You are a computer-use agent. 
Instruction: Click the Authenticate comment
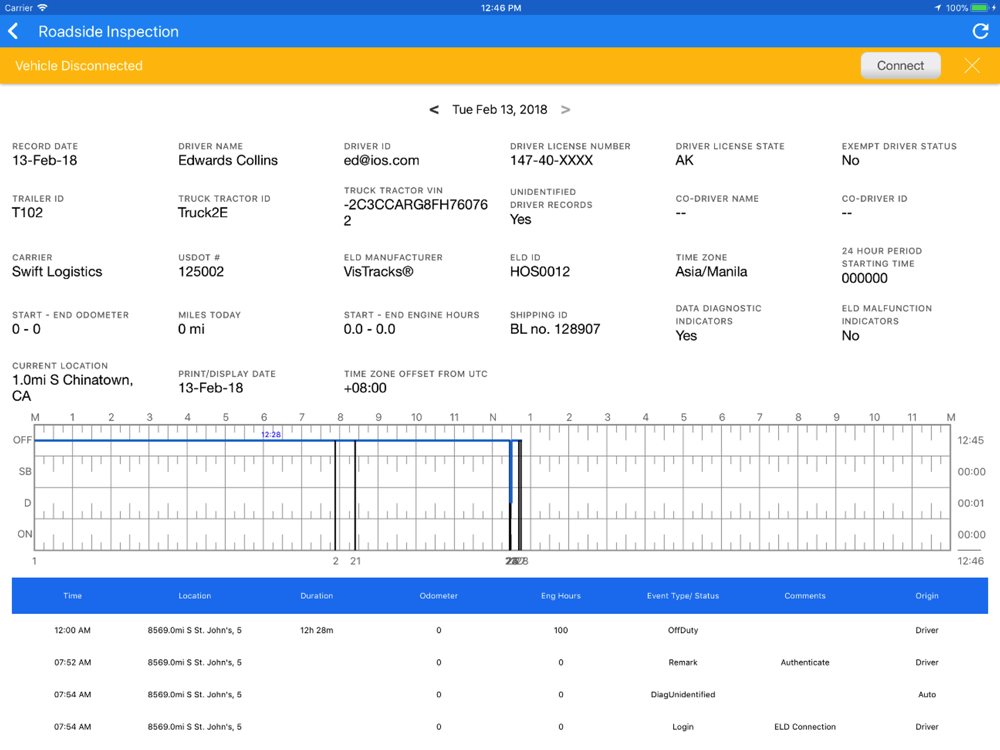pos(805,663)
